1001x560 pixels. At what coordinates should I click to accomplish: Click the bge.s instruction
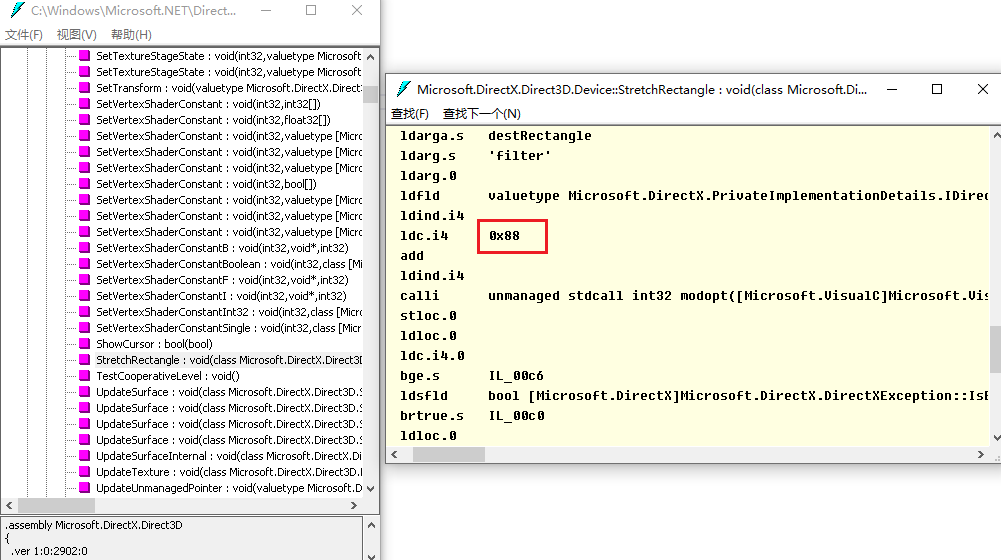(420, 375)
